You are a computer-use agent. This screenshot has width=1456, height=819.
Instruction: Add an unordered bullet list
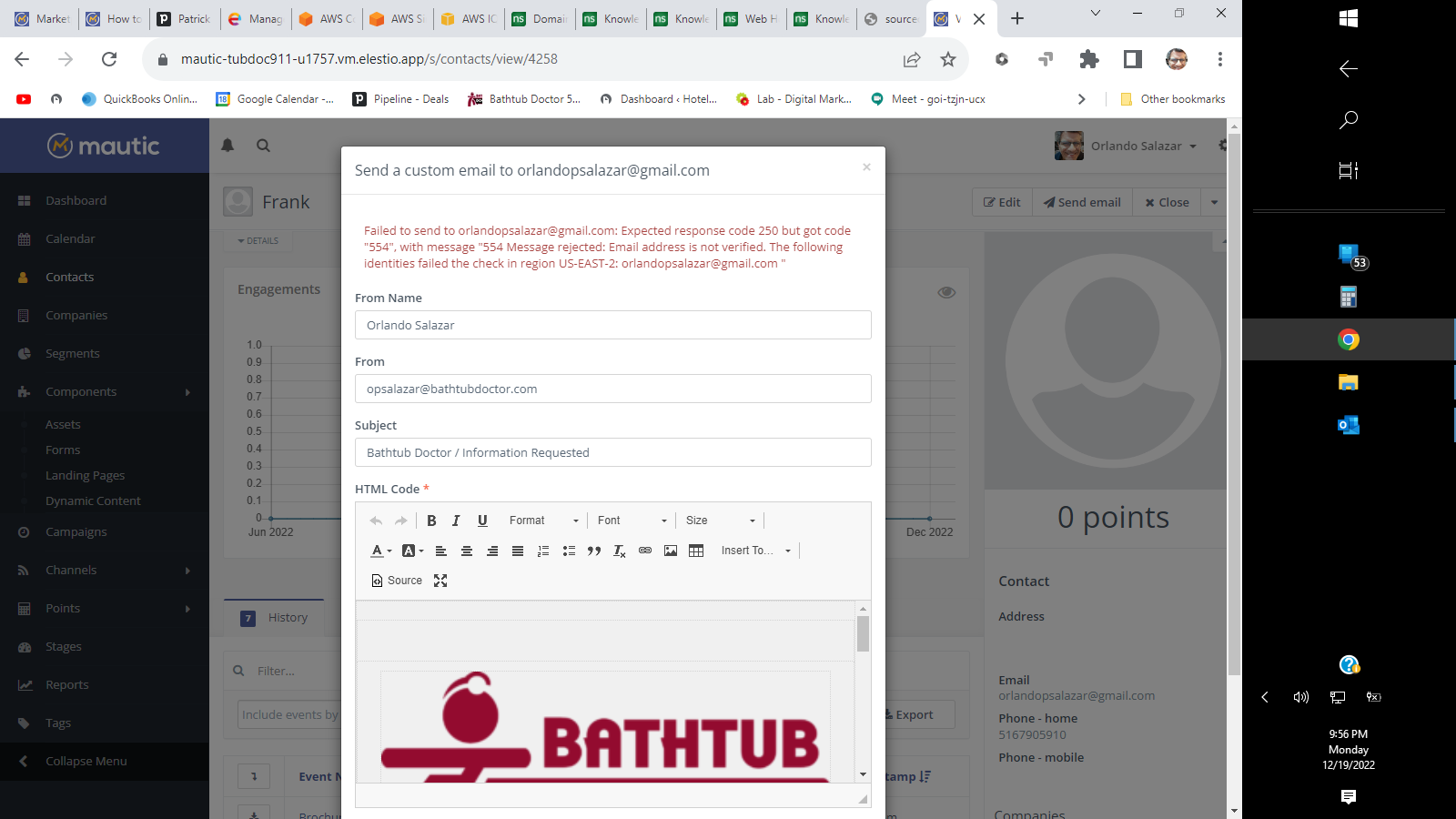coord(569,551)
